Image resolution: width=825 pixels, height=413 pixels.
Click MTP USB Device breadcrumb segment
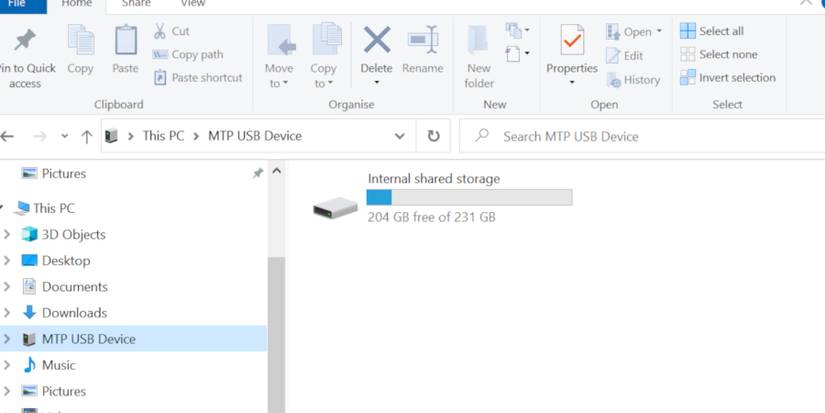coord(255,136)
